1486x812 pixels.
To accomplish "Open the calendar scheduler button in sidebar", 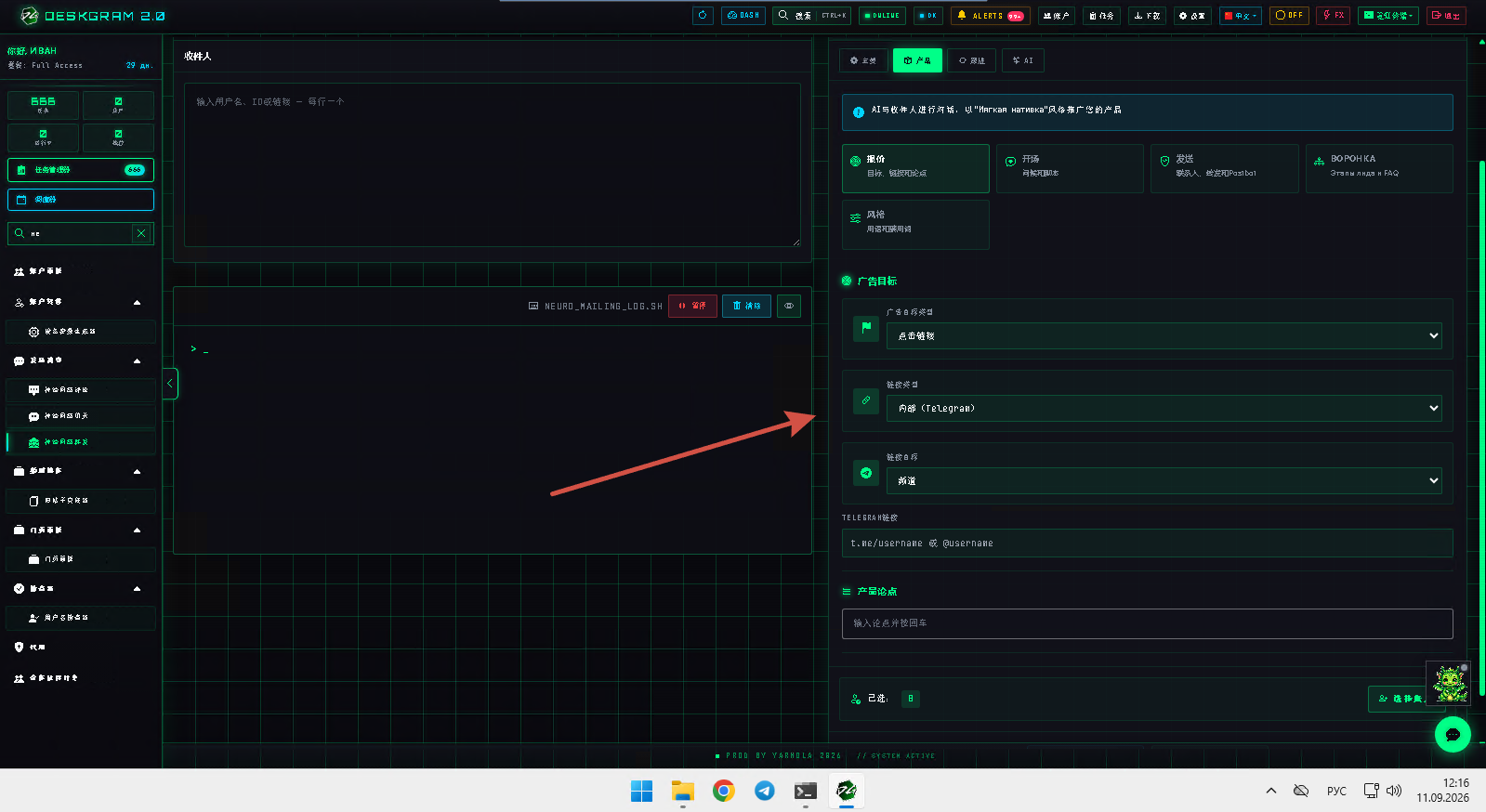I will pyautogui.click(x=81, y=200).
